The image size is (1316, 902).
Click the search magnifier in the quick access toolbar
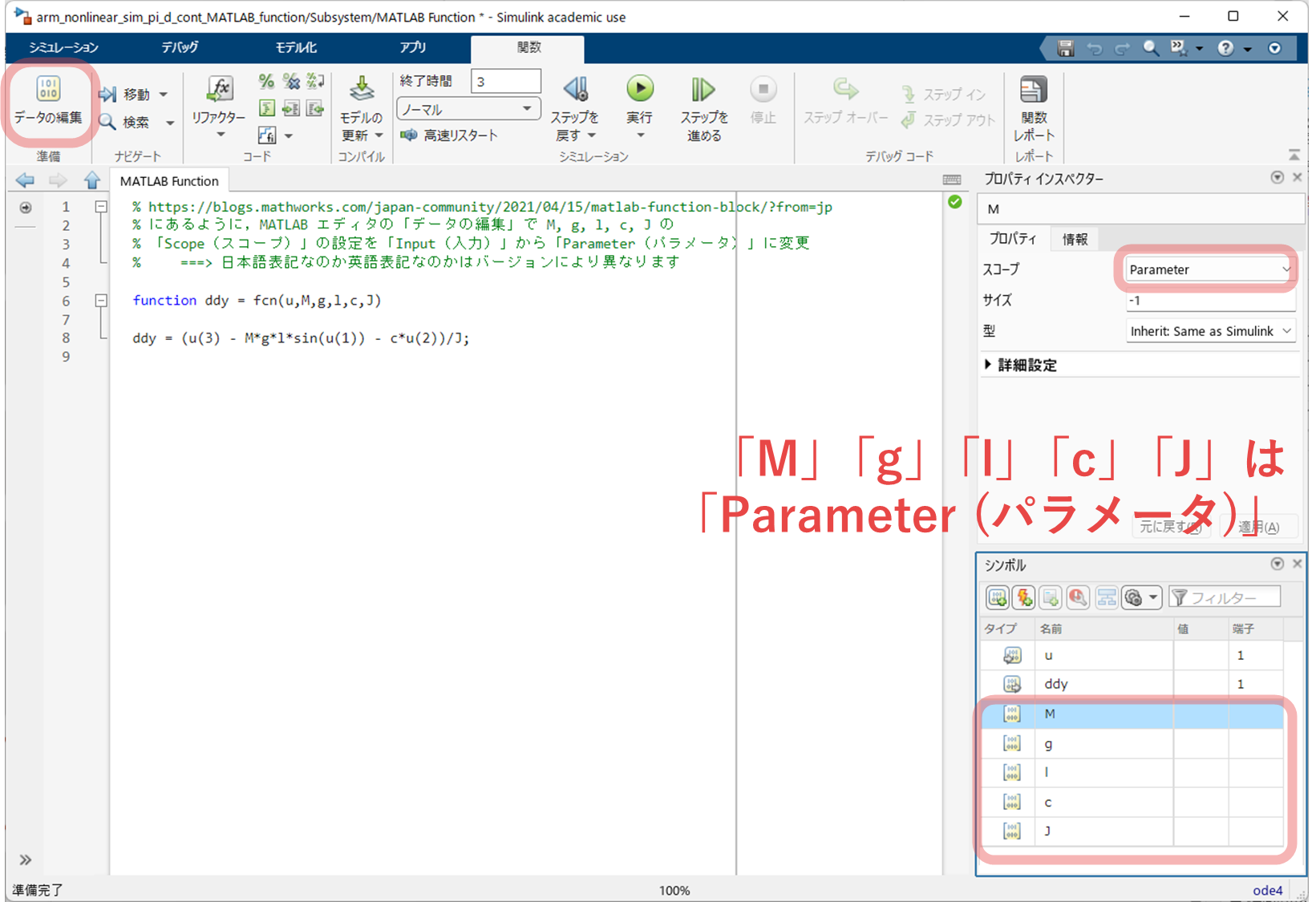[x=1151, y=48]
